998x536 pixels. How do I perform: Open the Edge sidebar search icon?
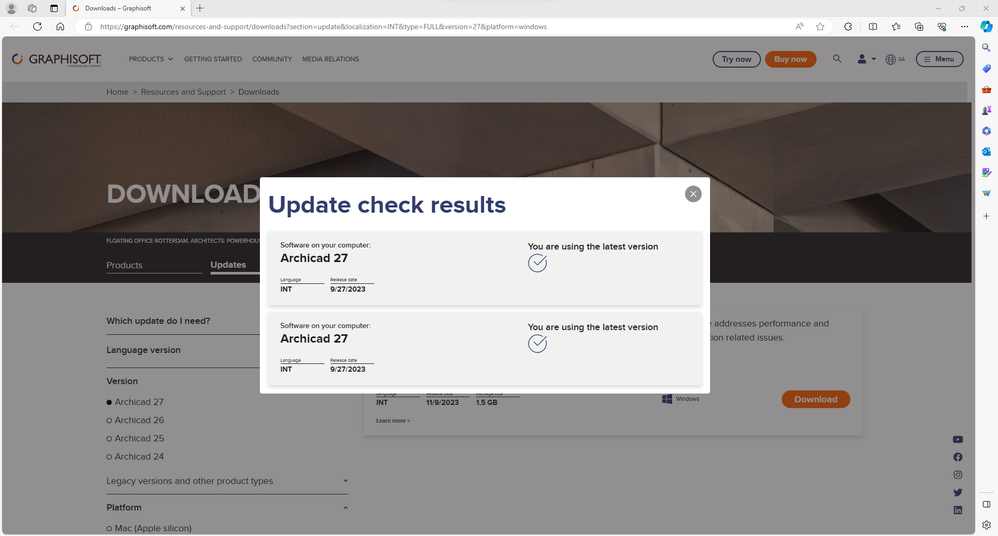click(x=986, y=48)
